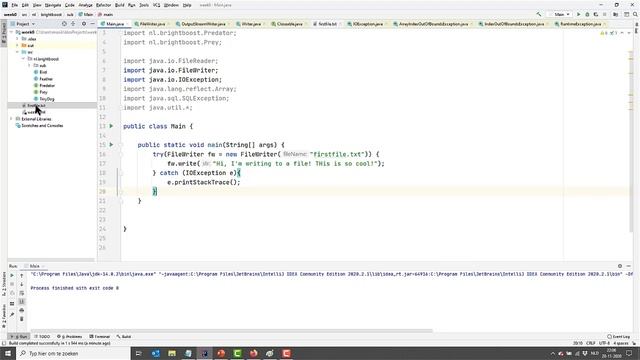Expand the out folder
Viewport: 640px width, 360px height.
18,45
